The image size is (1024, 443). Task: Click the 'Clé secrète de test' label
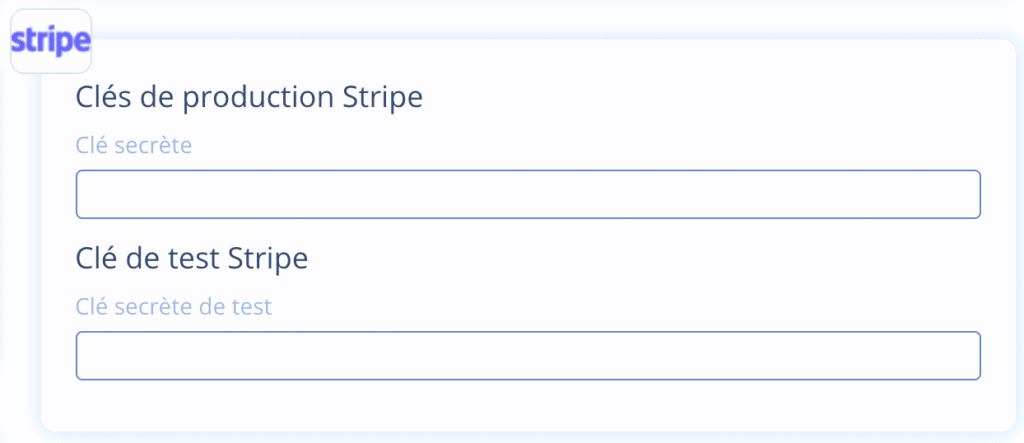173,306
